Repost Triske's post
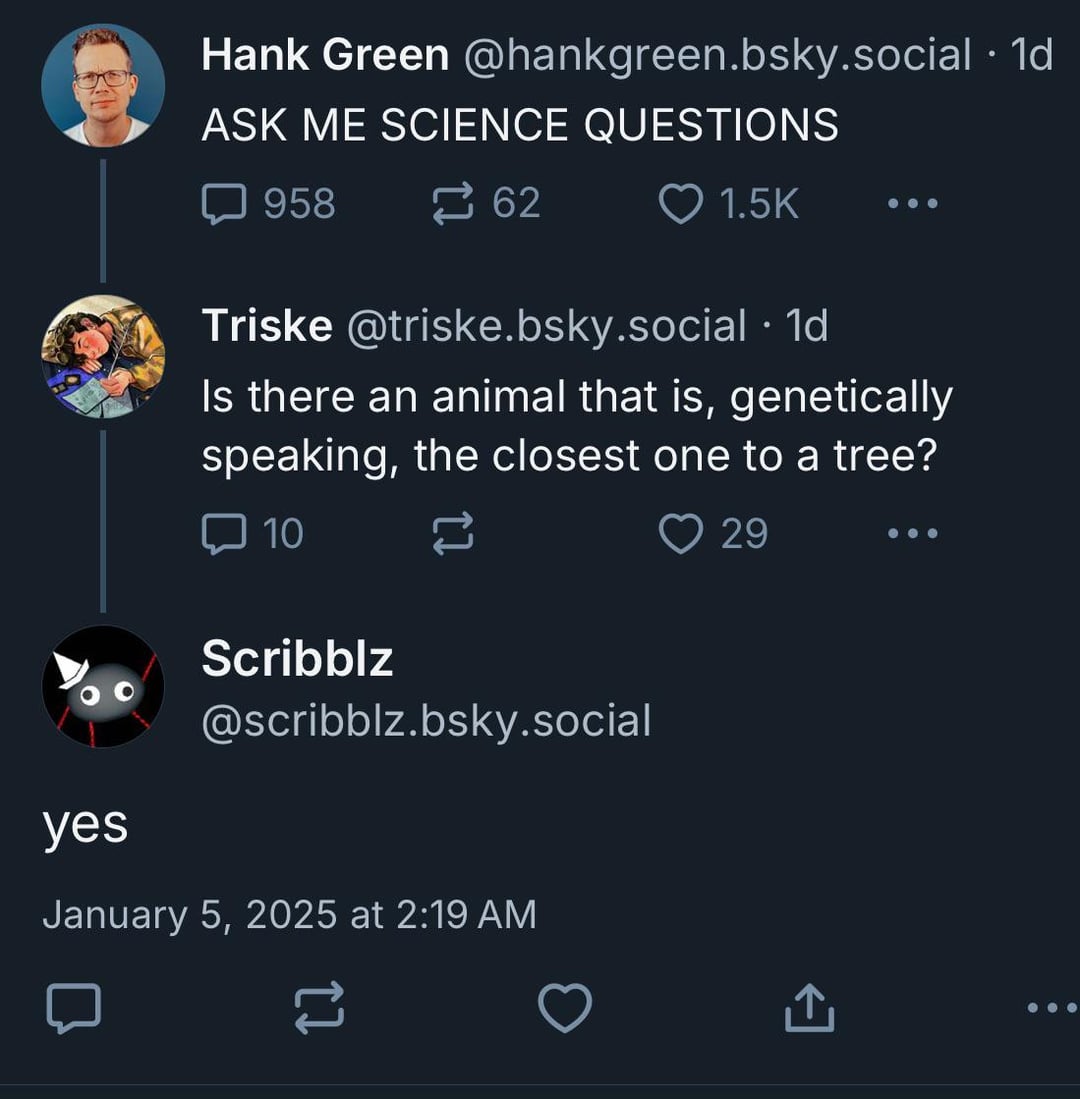Screen dimensions: 1080x1099 (452, 533)
